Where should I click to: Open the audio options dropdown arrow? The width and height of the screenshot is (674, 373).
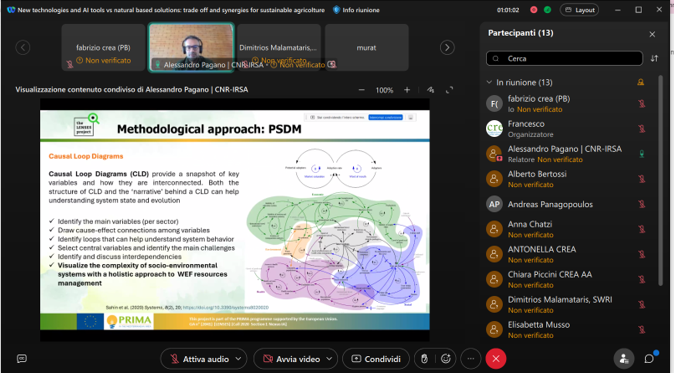coord(239,358)
